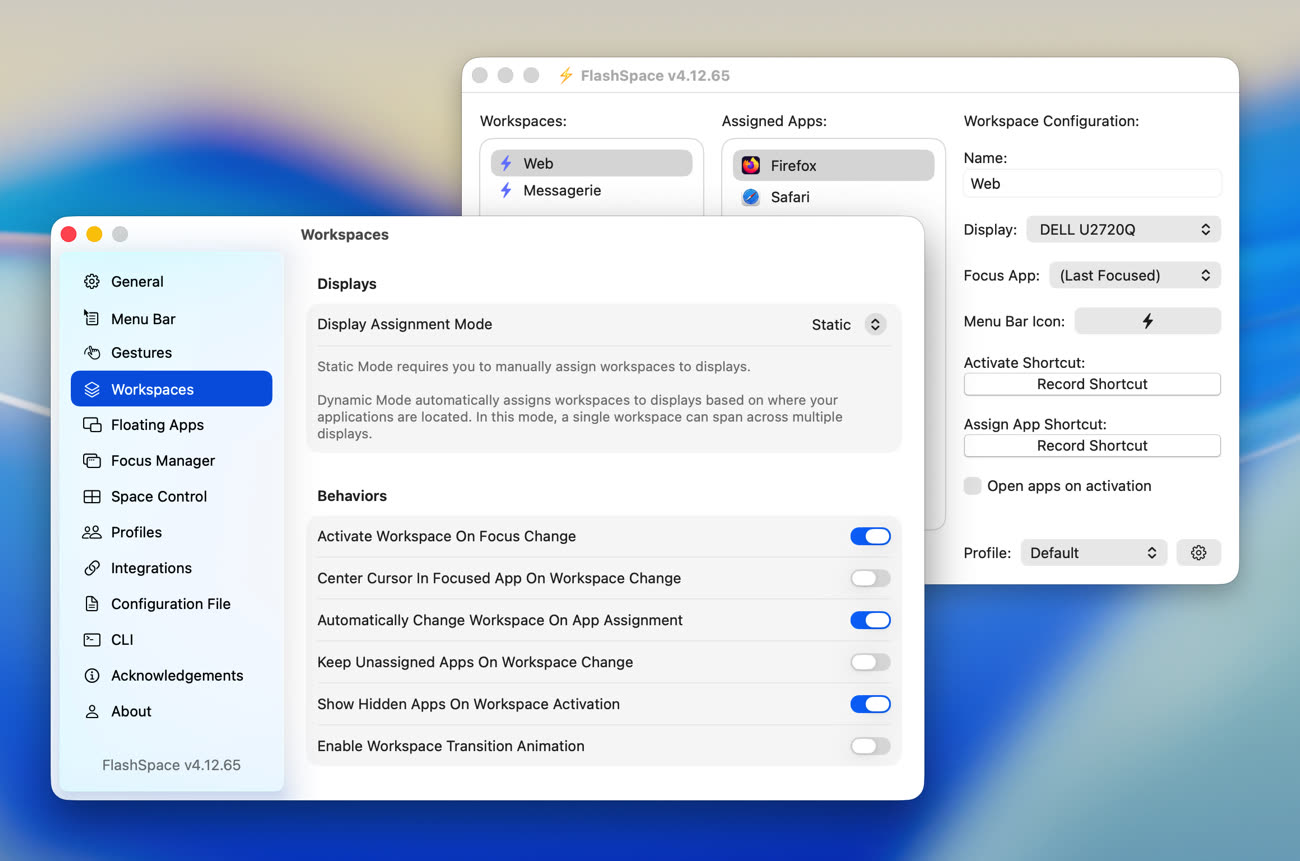Enable Workspace Transition Animation switch
The image size is (1300, 861).
coord(870,746)
